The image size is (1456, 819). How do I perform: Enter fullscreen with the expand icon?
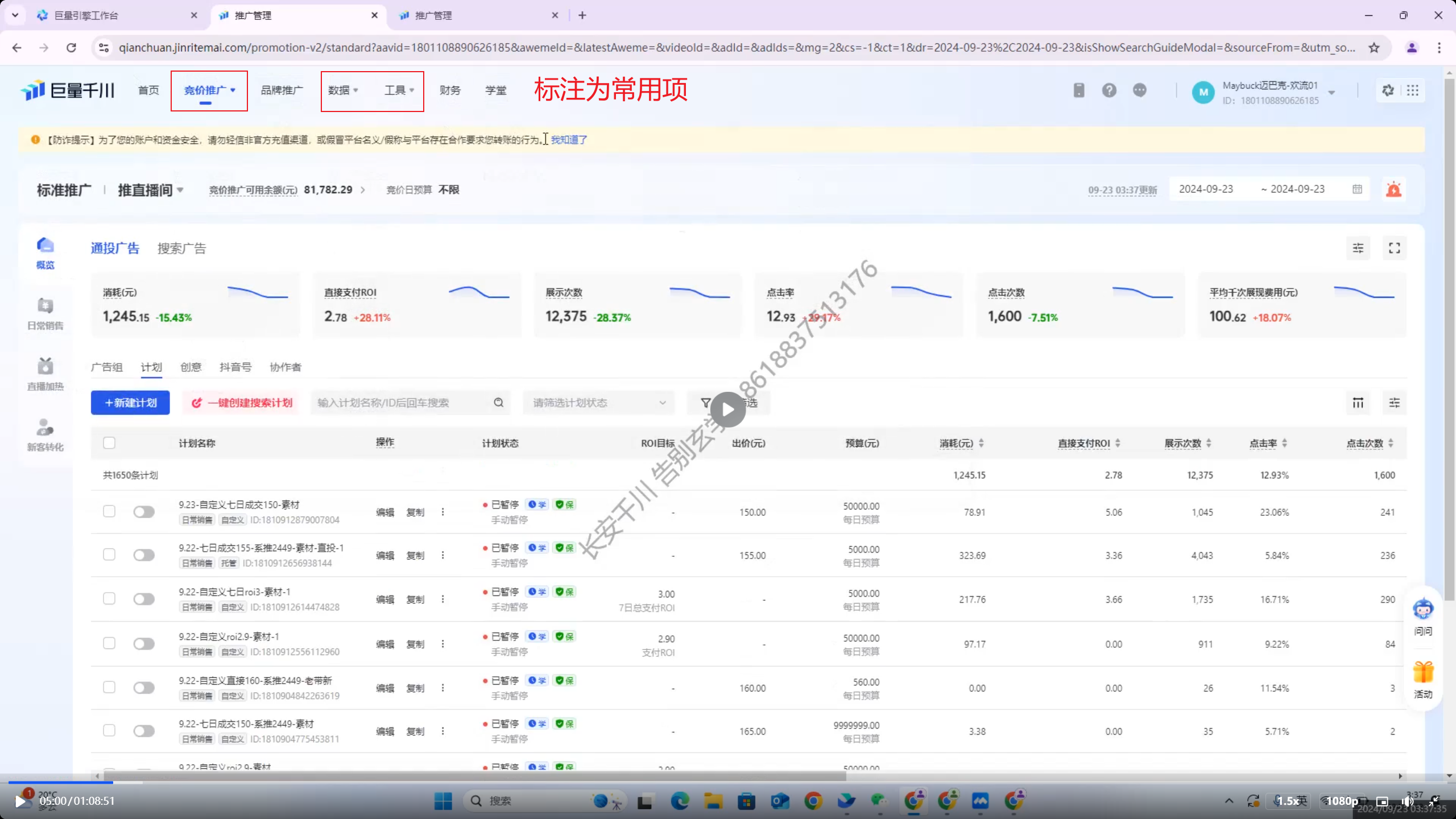click(1394, 248)
